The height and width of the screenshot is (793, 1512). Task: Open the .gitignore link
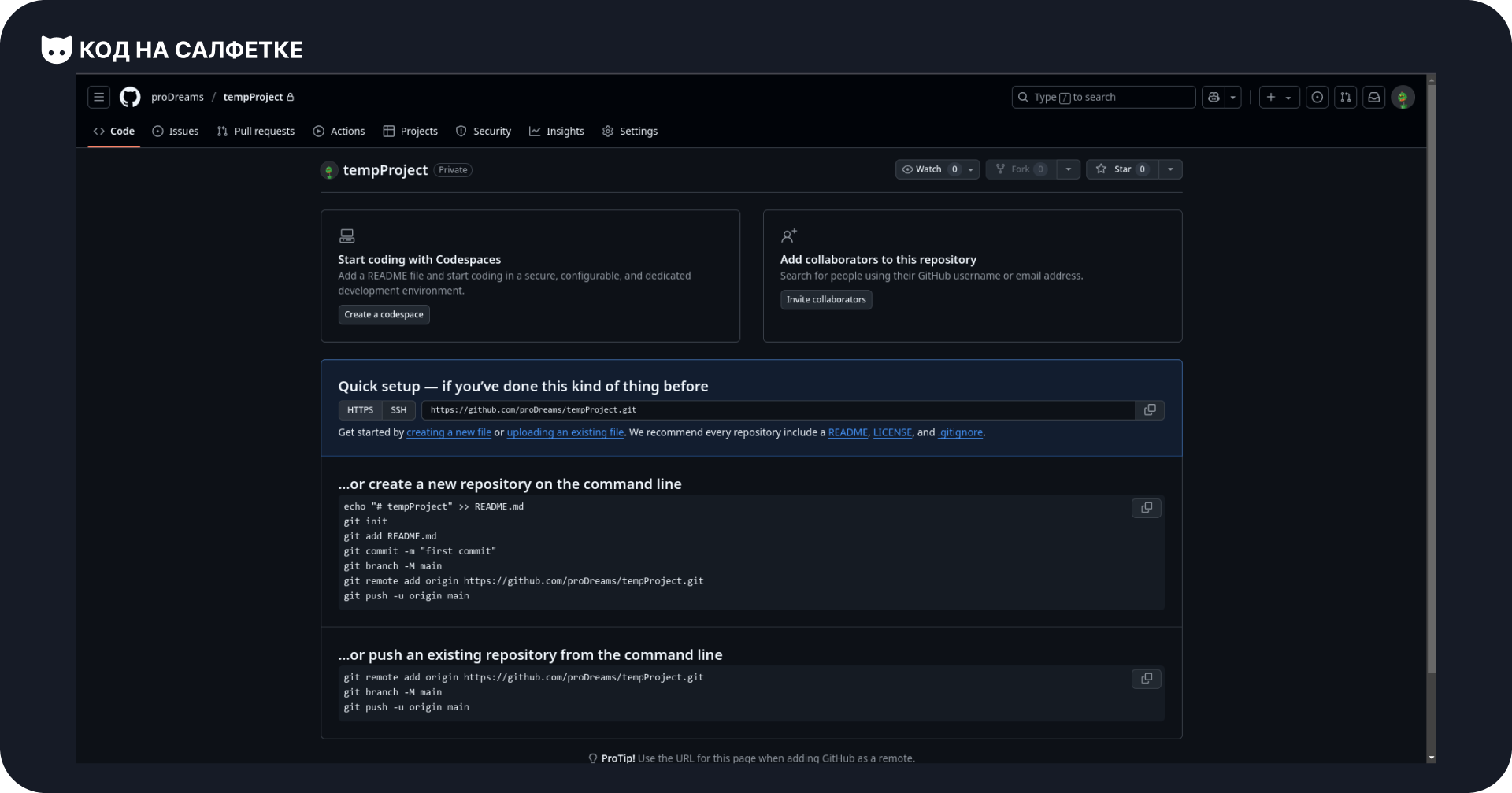point(960,432)
